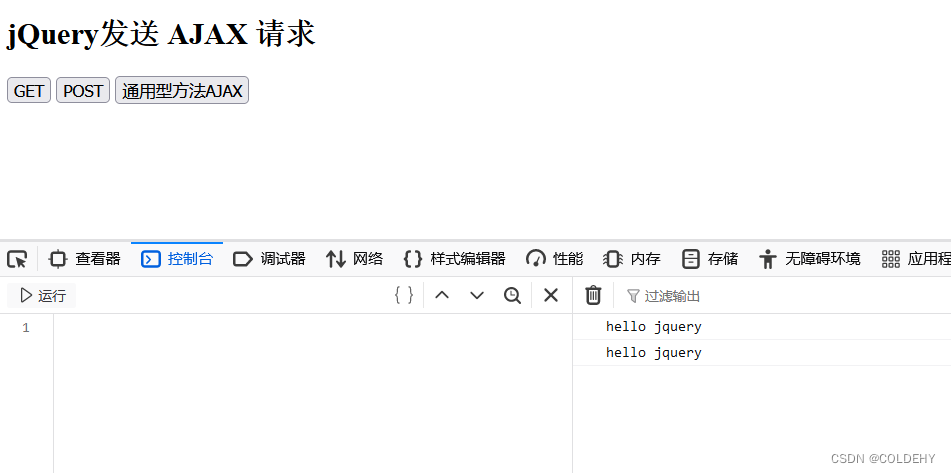Select the first hello jquery log line

point(762,327)
